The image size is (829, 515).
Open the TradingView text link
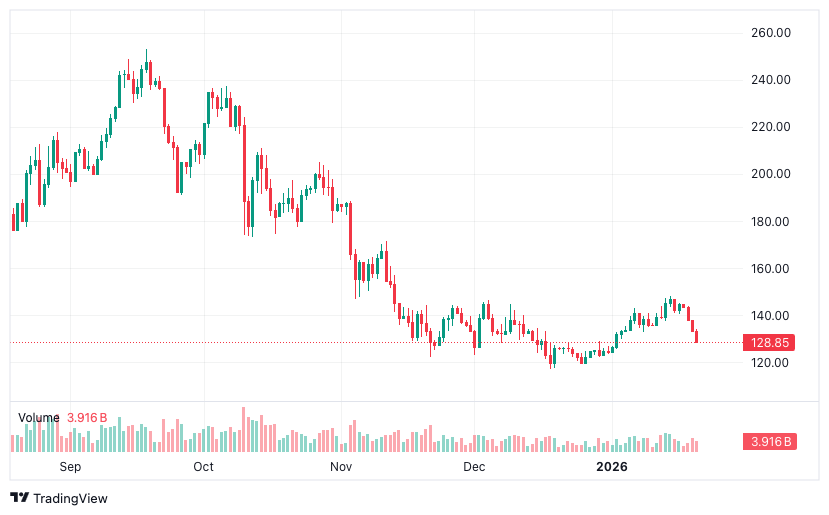coord(70,498)
